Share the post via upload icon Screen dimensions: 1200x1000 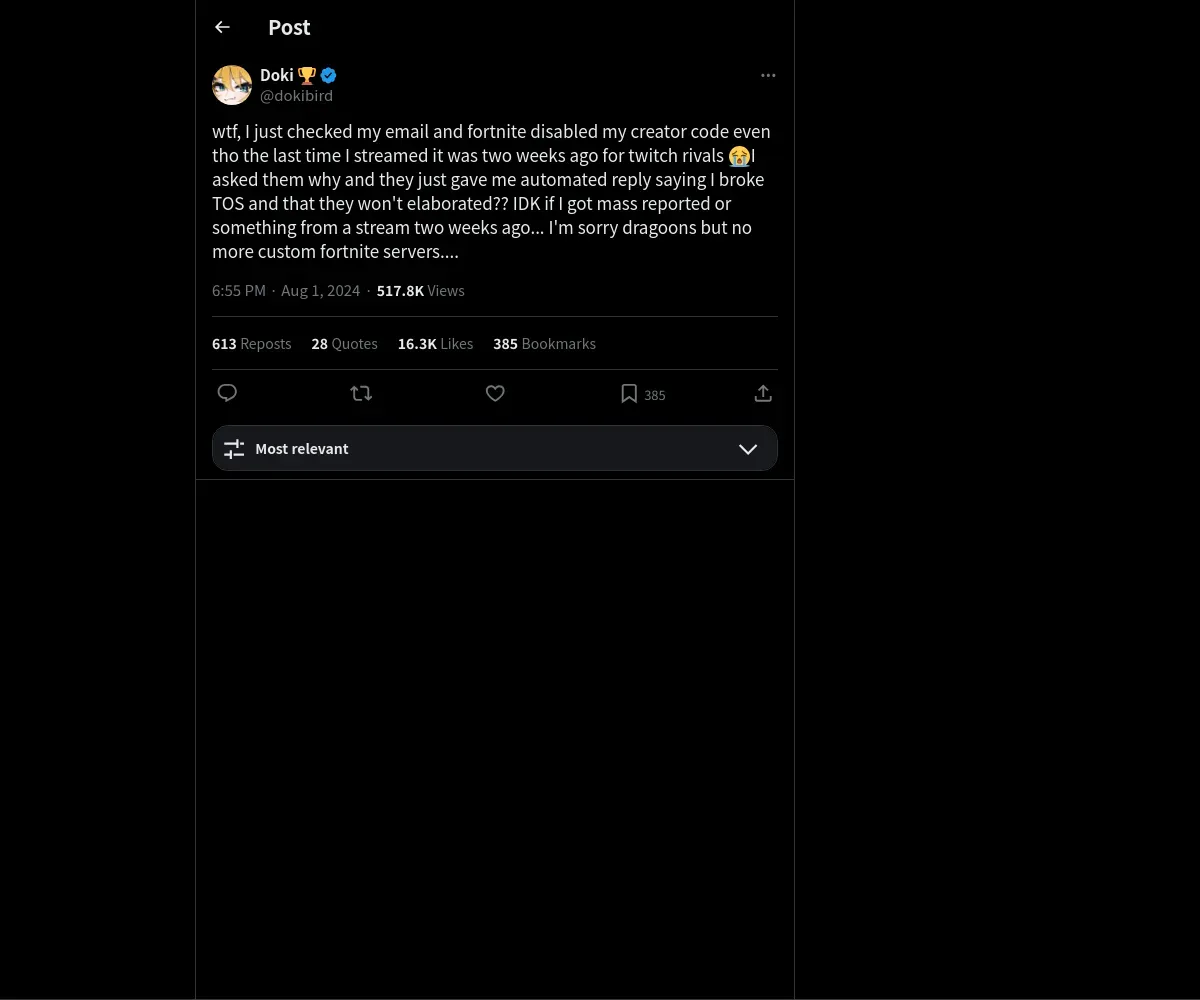click(763, 393)
